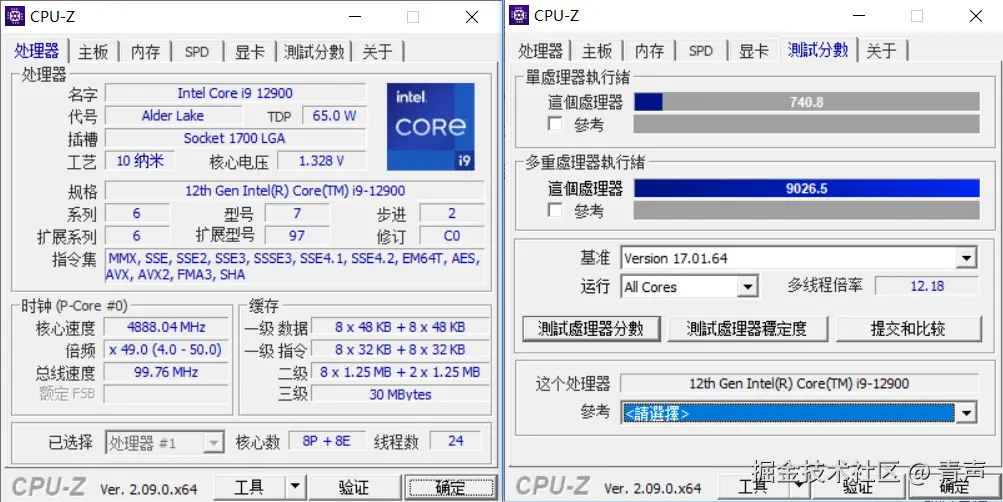
Task: Open the 主板 tab in right window
Action: [597, 51]
